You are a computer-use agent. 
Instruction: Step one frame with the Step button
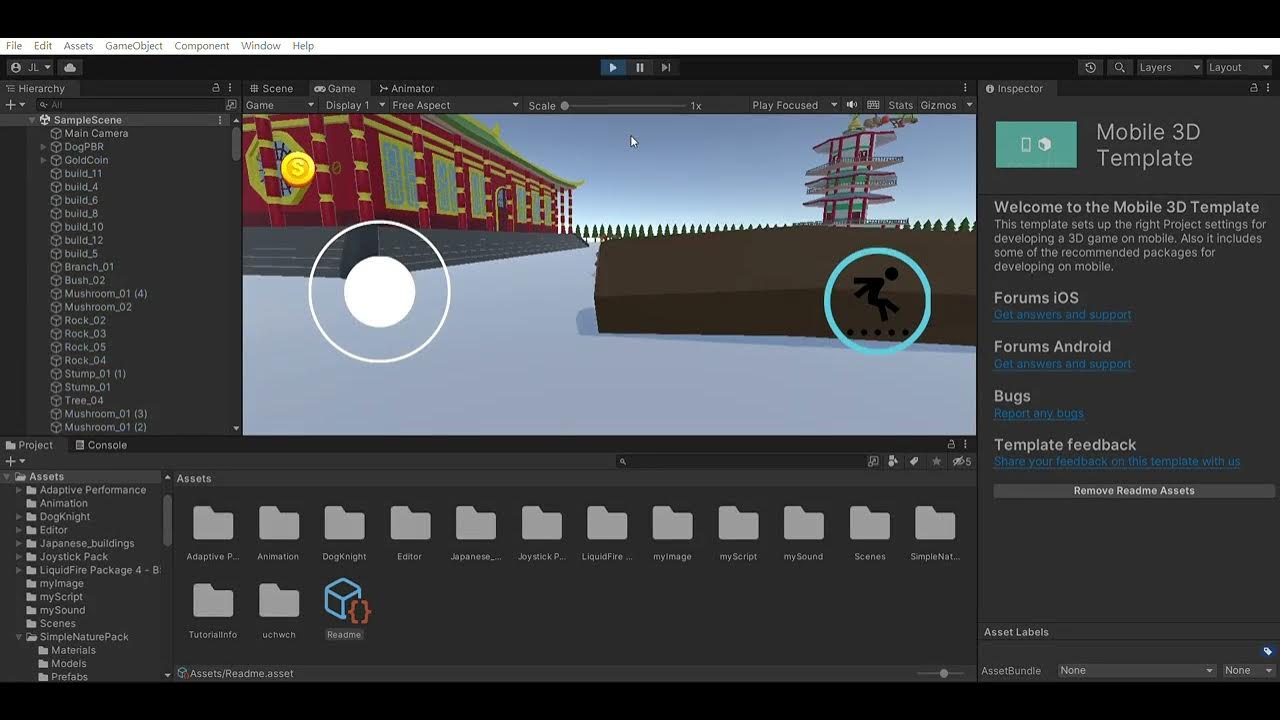(666, 67)
